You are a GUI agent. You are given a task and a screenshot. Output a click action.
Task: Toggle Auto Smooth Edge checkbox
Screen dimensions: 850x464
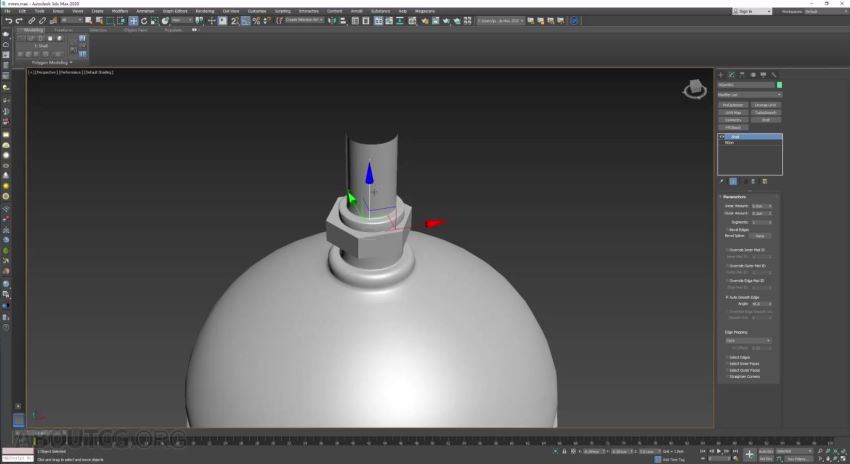point(727,298)
